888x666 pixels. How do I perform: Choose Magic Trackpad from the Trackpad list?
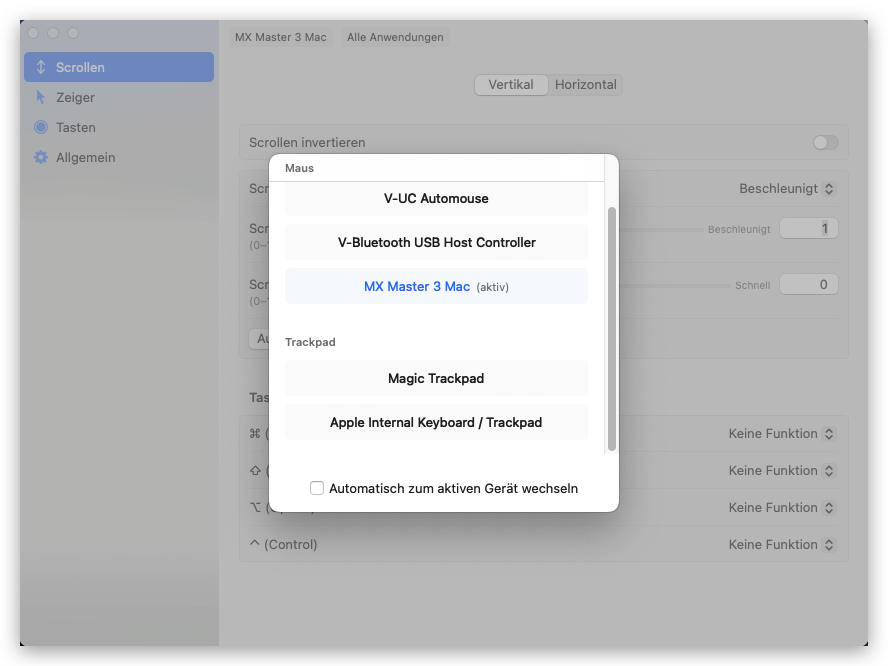click(x=436, y=378)
